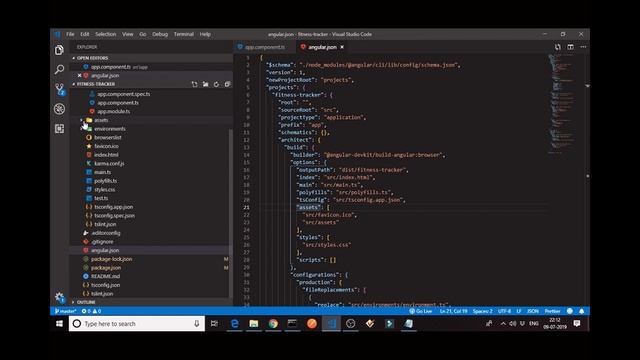The width and height of the screenshot is (640, 360).
Task: Open the File menu
Action: [x=70, y=34]
